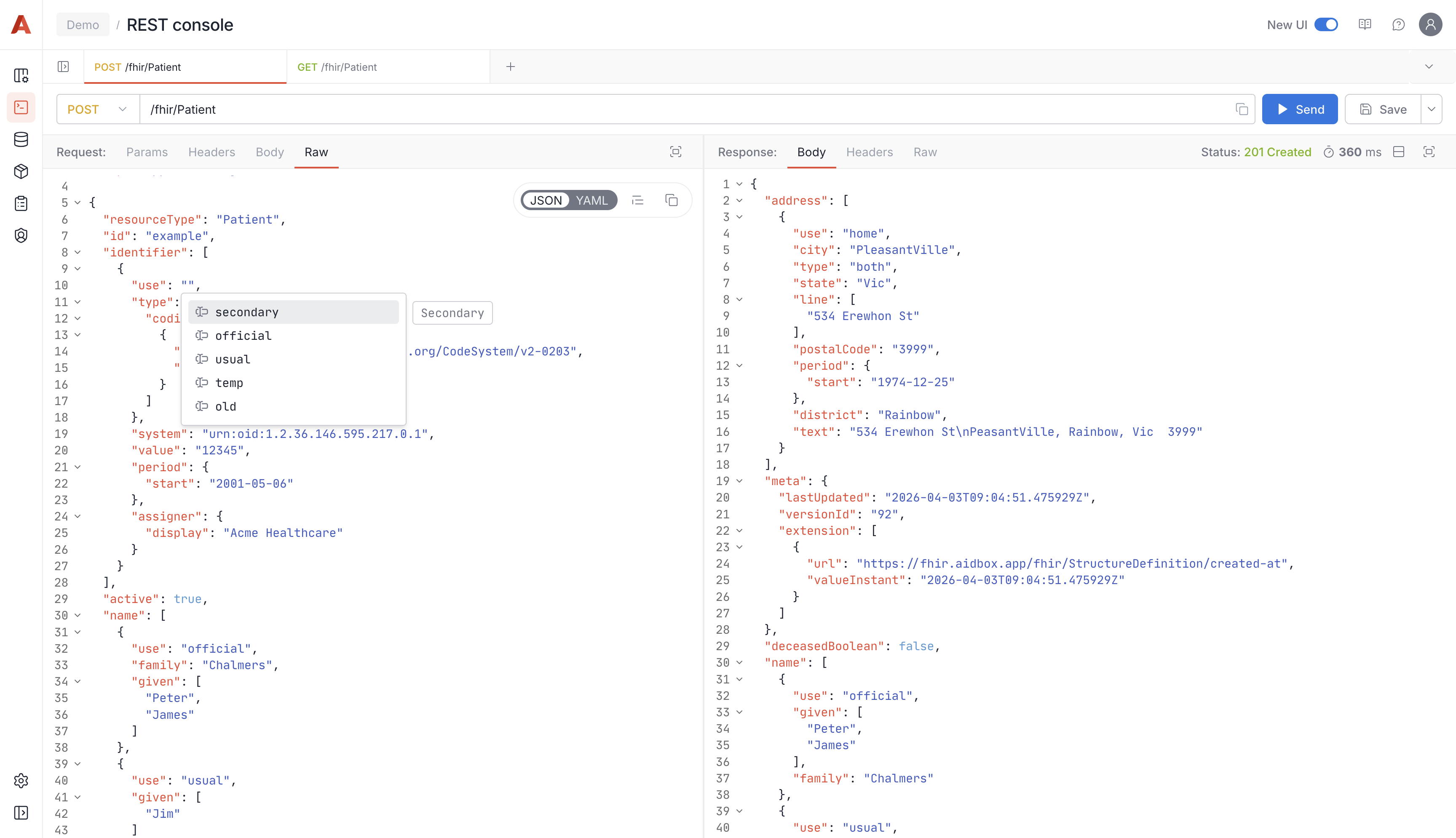The width and height of the screenshot is (1456, 838).
Task: Click the /fhir/Patient URL input field
Action: [685, 109]
